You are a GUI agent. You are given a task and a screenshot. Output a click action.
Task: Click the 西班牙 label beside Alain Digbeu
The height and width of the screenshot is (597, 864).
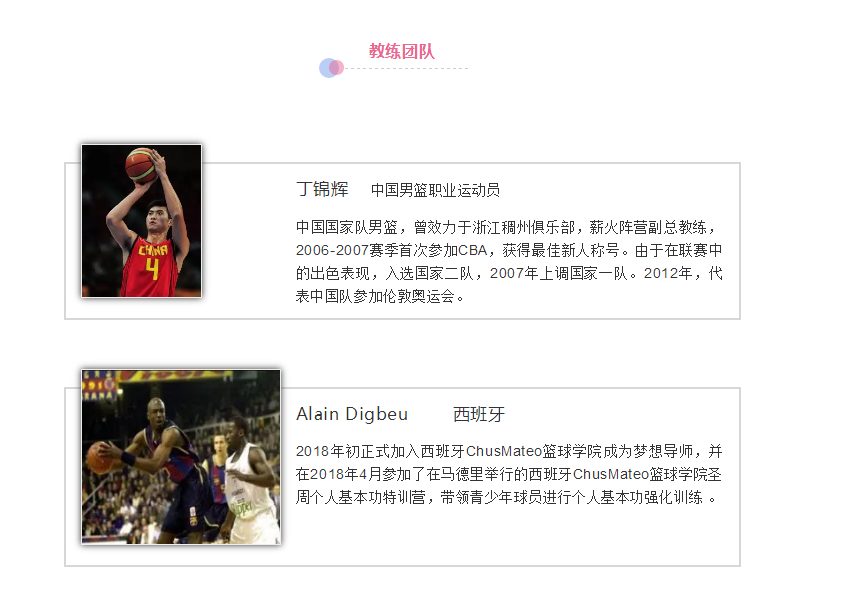tap(479, 415)
